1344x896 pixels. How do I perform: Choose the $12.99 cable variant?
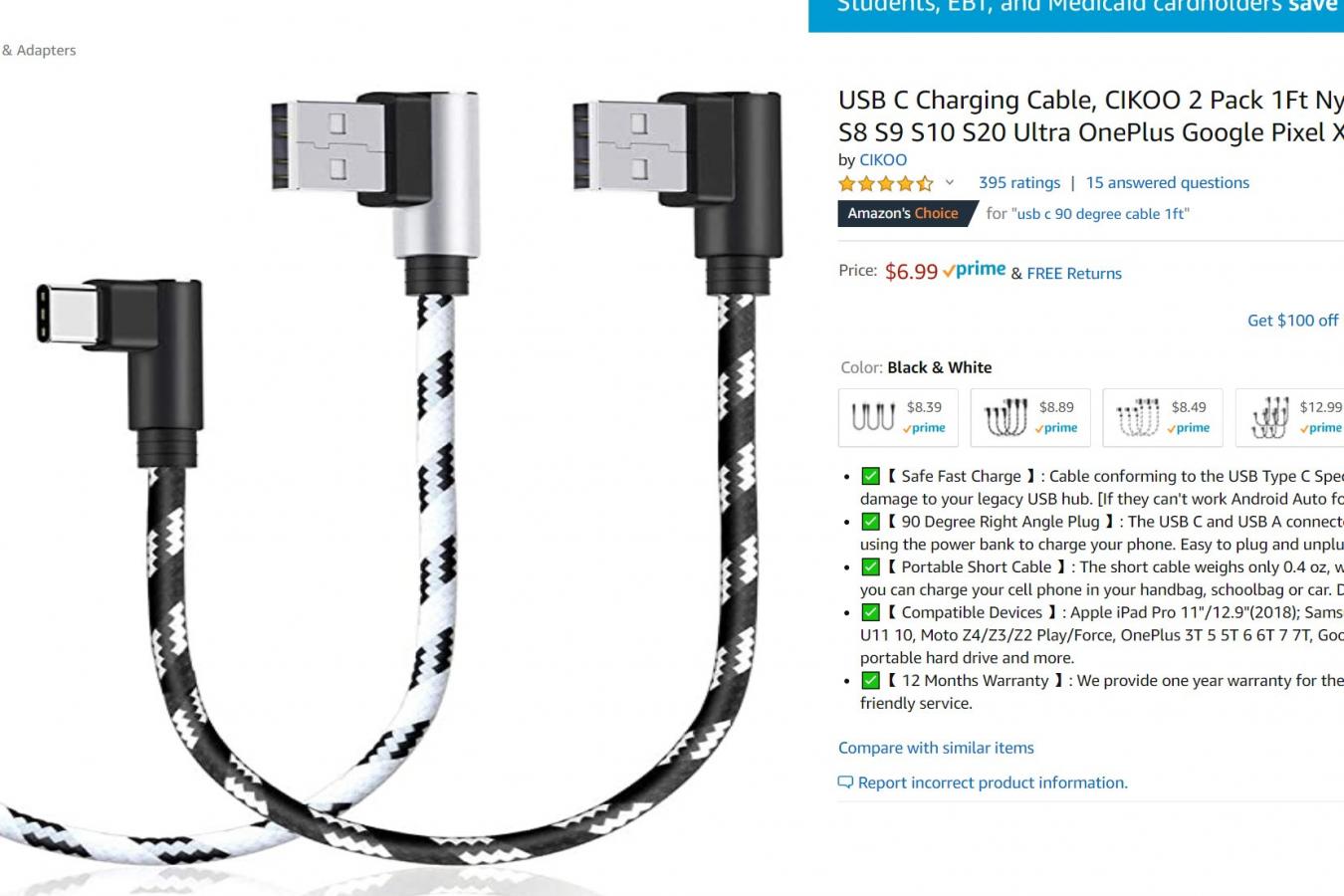1291,417
